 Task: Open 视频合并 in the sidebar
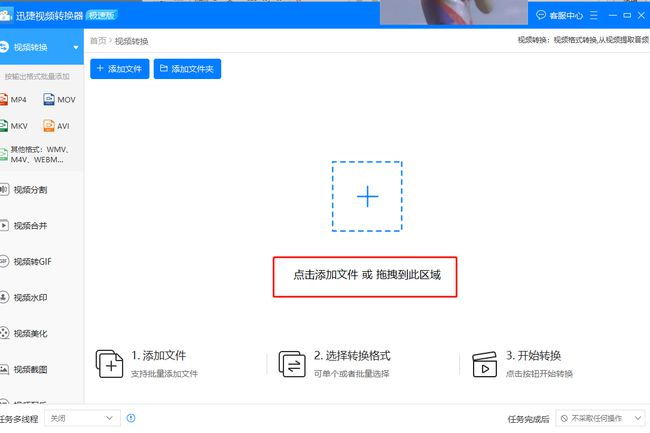point(30,226)
